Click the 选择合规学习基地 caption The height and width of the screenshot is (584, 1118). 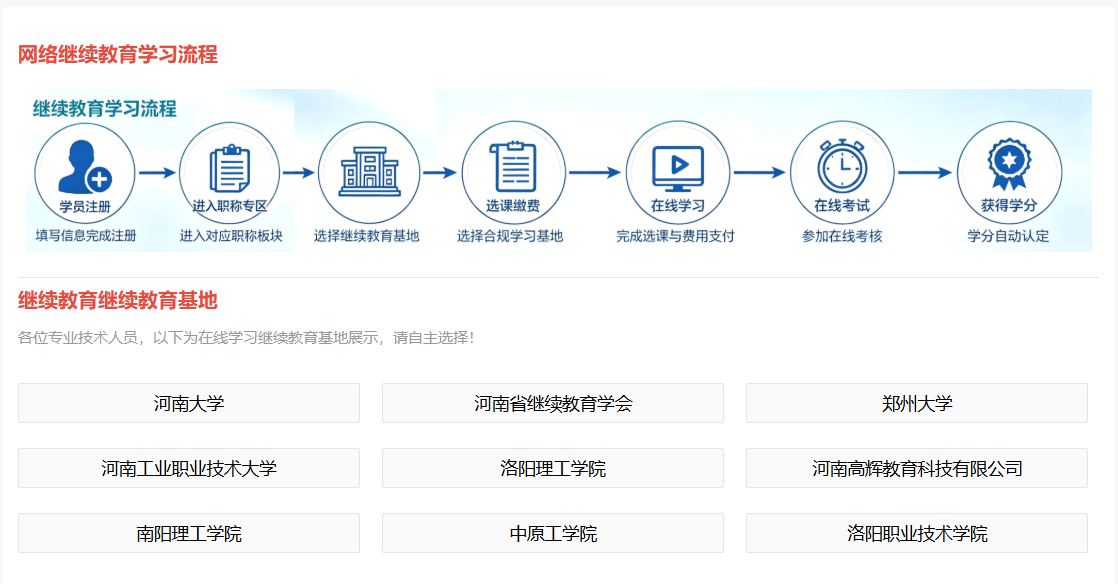click(x=510, y=236)
